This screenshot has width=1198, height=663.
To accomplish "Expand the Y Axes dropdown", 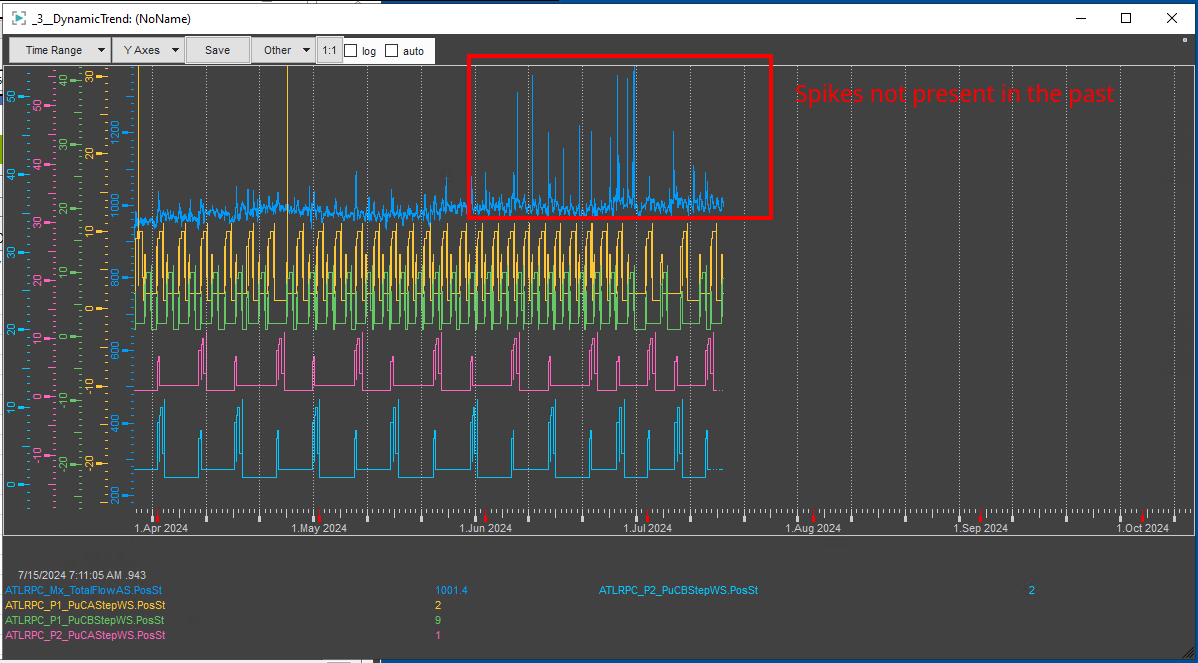I will tap(148, 50).
